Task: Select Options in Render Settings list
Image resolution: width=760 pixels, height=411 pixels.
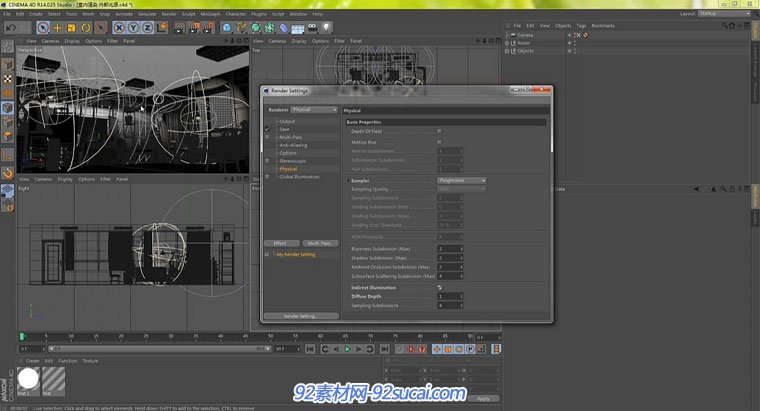Action: point(288,153)
